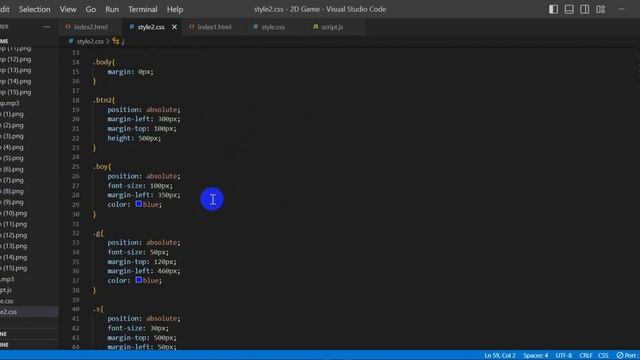Screen dimensions: 640x360
Task: Click the style2.css breadcrumb
Action: coord(90,41)
